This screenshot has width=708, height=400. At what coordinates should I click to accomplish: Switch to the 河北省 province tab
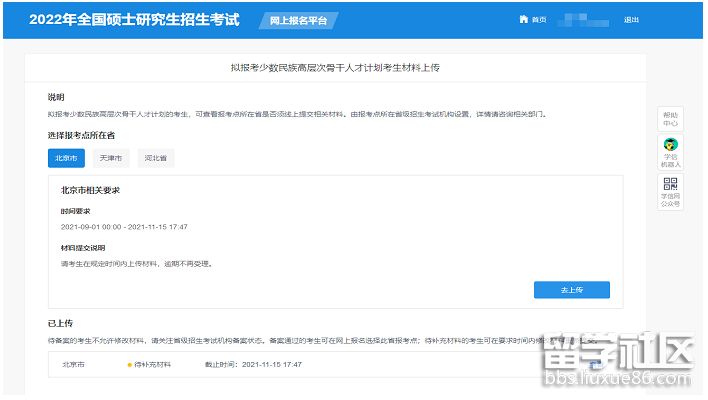pyautogui.click(x=154, y=158)
